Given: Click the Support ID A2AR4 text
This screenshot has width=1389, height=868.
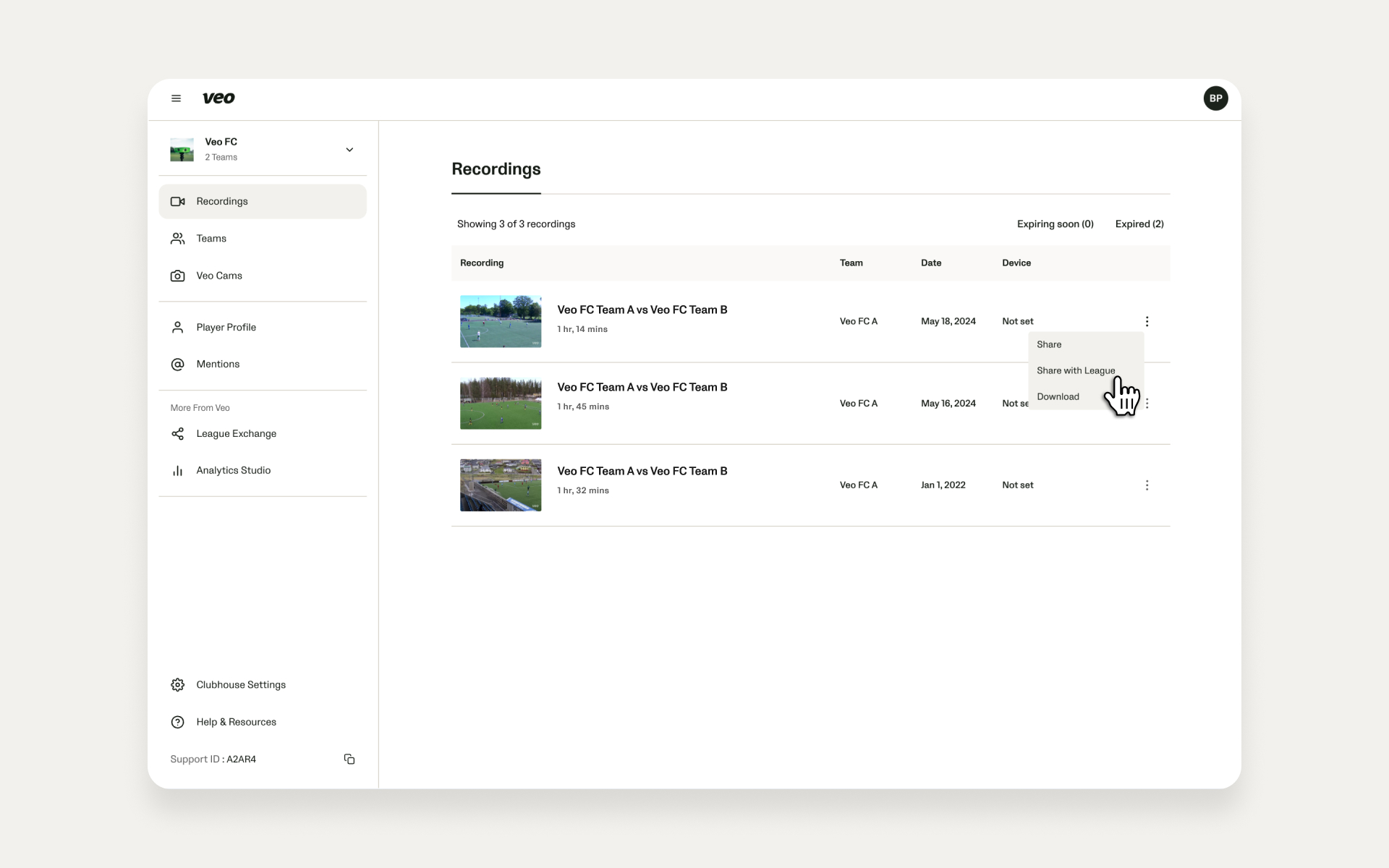Looking at the screenshot, I should click(x=213, y=759).
